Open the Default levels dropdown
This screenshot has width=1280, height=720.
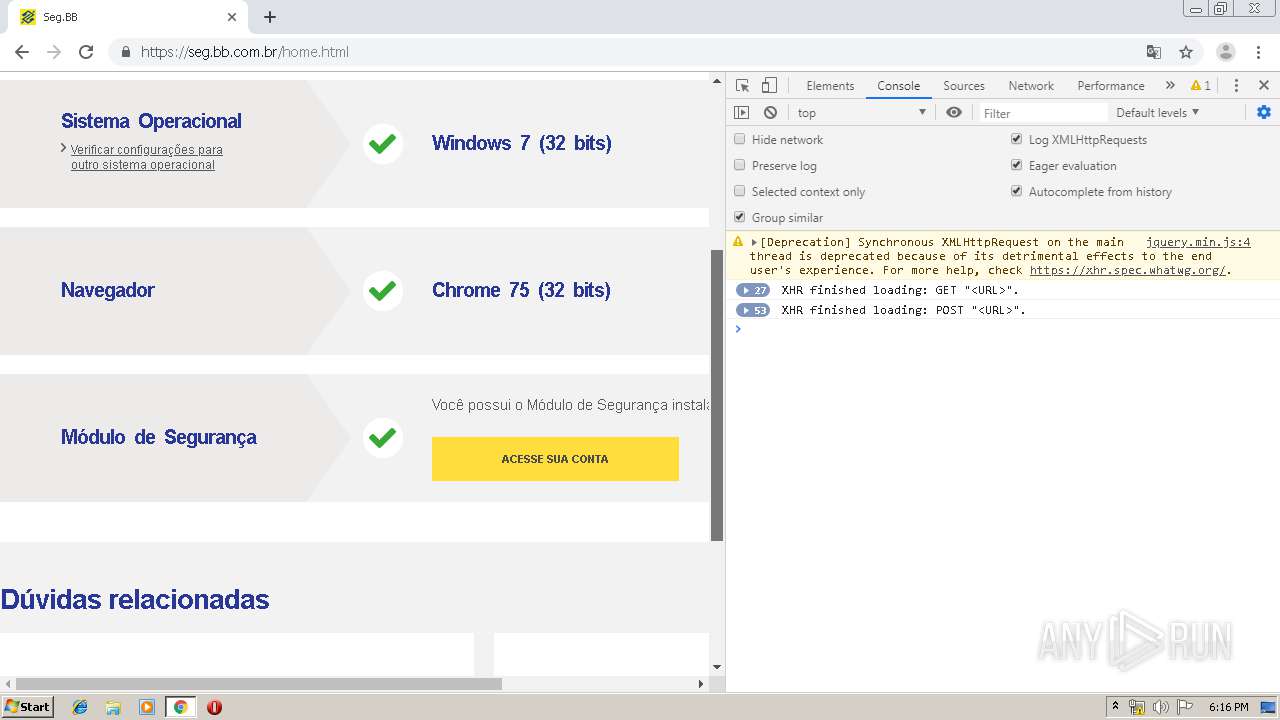pyautogui.click(x=1157, y=113)
